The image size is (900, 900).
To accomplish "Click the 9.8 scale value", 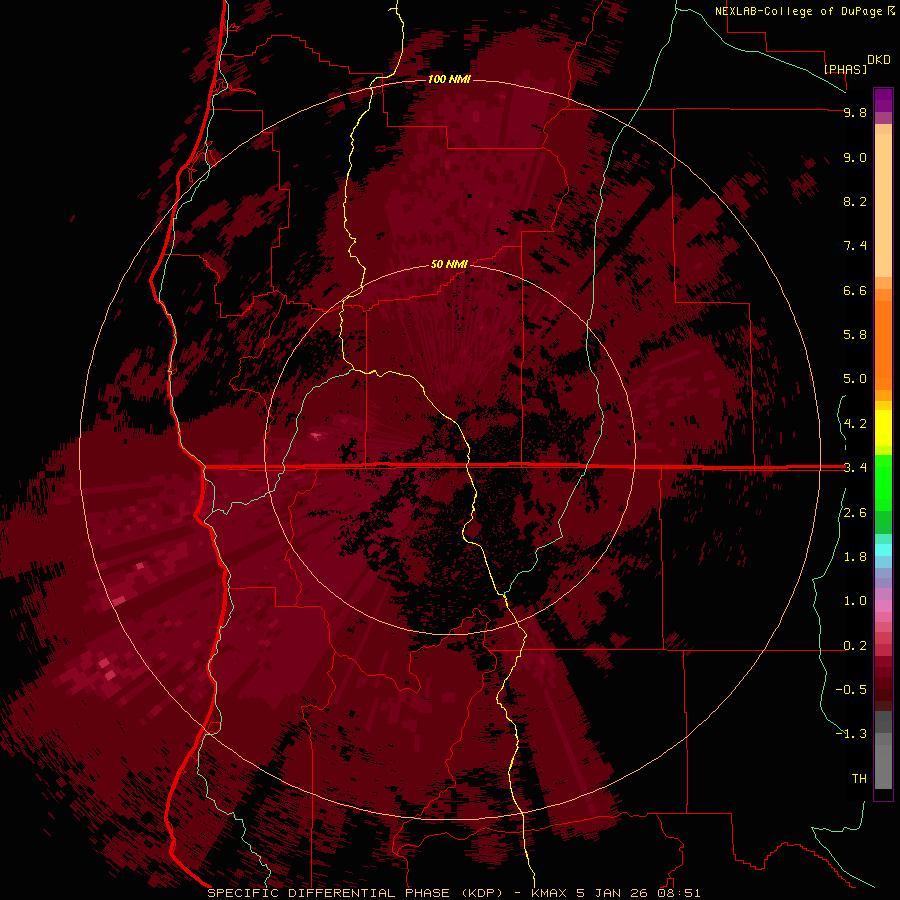I will tap(855, 112).
